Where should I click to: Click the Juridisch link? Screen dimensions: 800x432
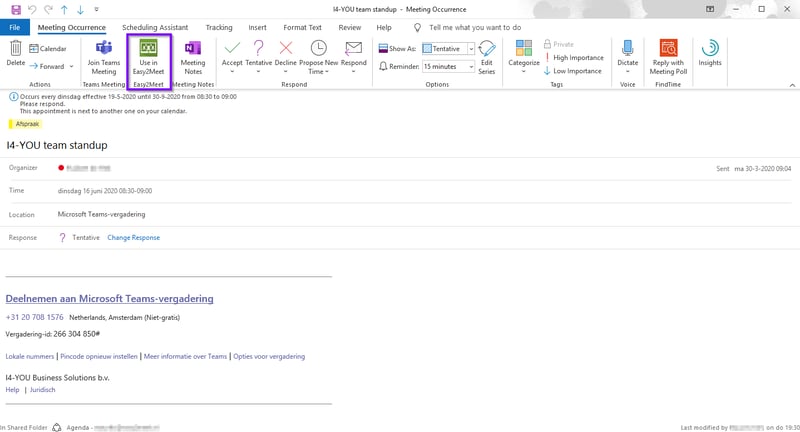(42, 390)
